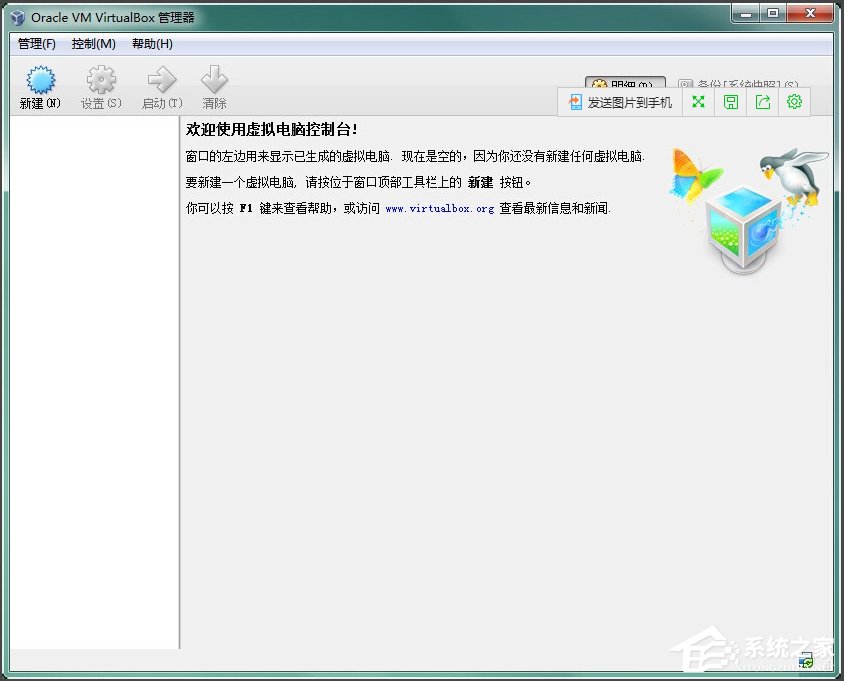Click the green fullscreen icon in overlay toolbar

(697, 101)
